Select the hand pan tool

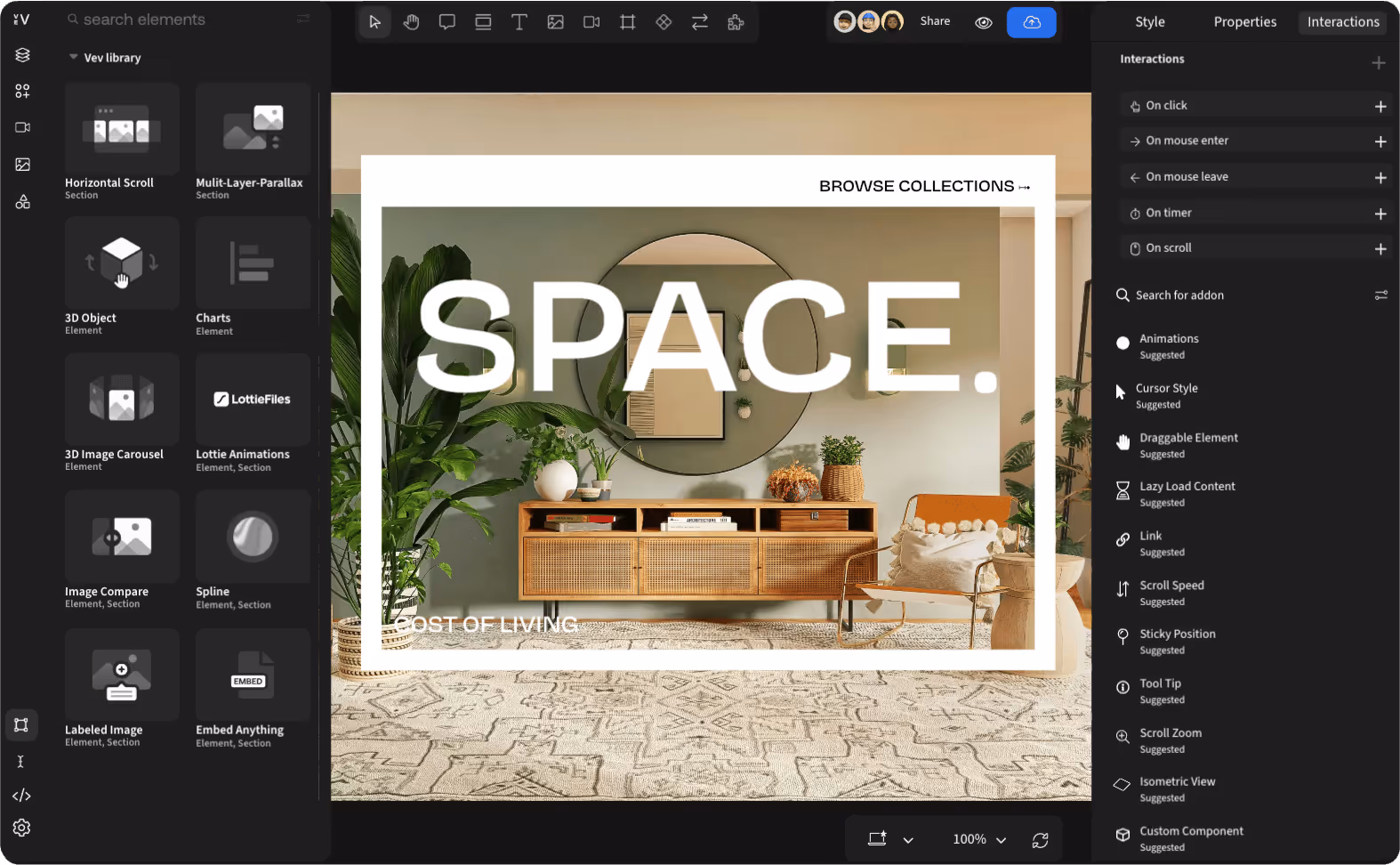pyautogui.click(x=411, y=22)
